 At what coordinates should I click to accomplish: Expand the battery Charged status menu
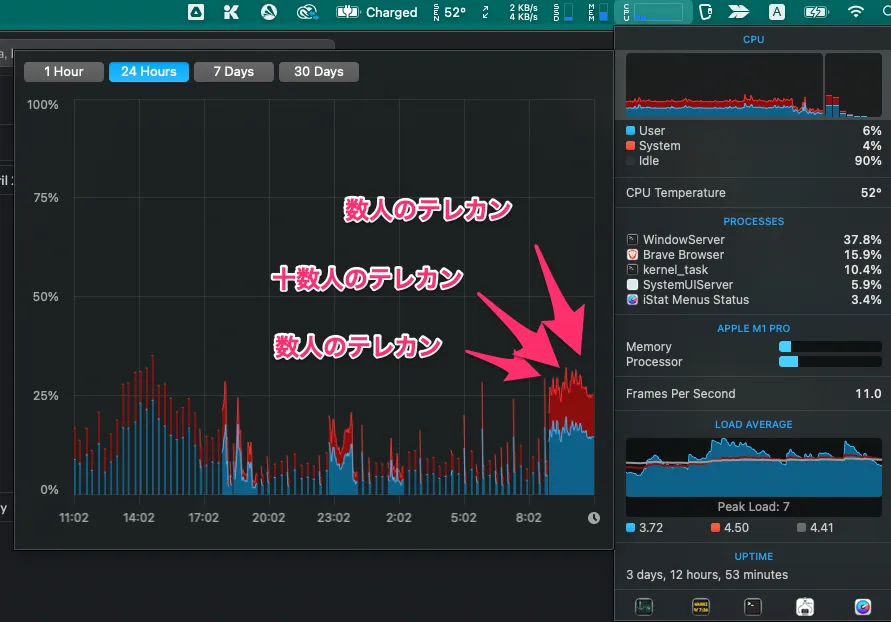point(378,12)
